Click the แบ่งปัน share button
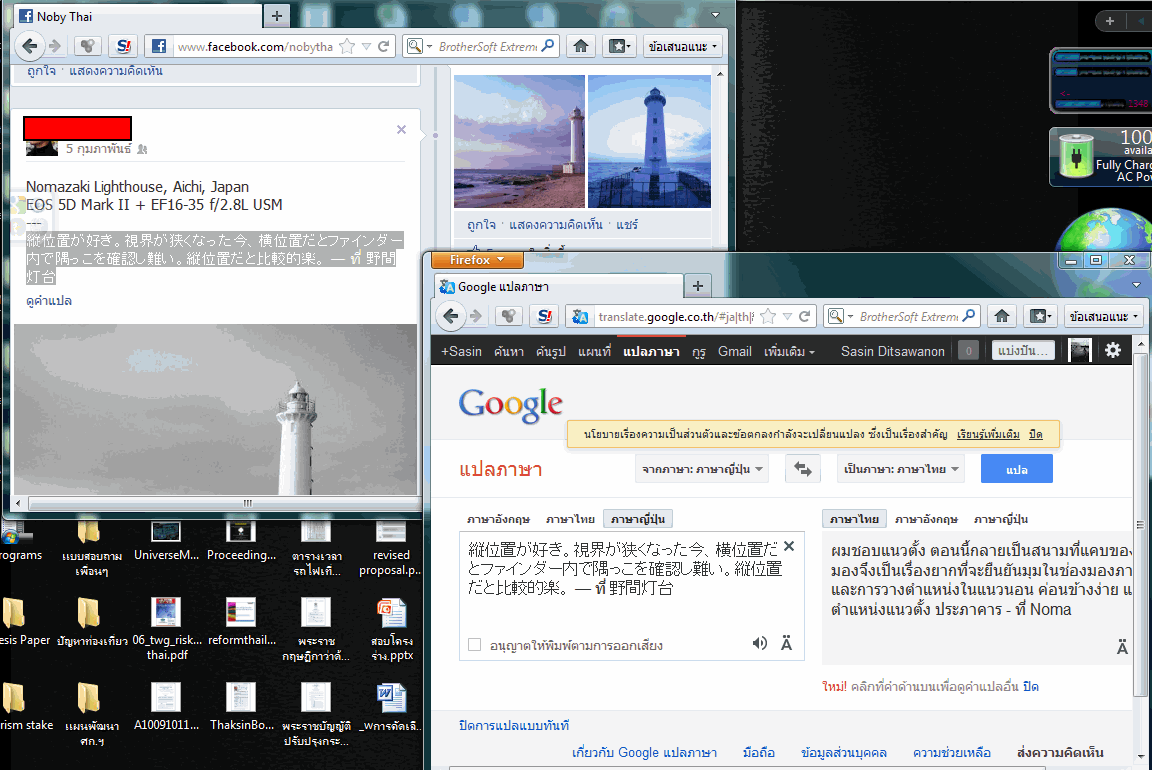The image size is (1152, 770). (x=1023, y=350)
